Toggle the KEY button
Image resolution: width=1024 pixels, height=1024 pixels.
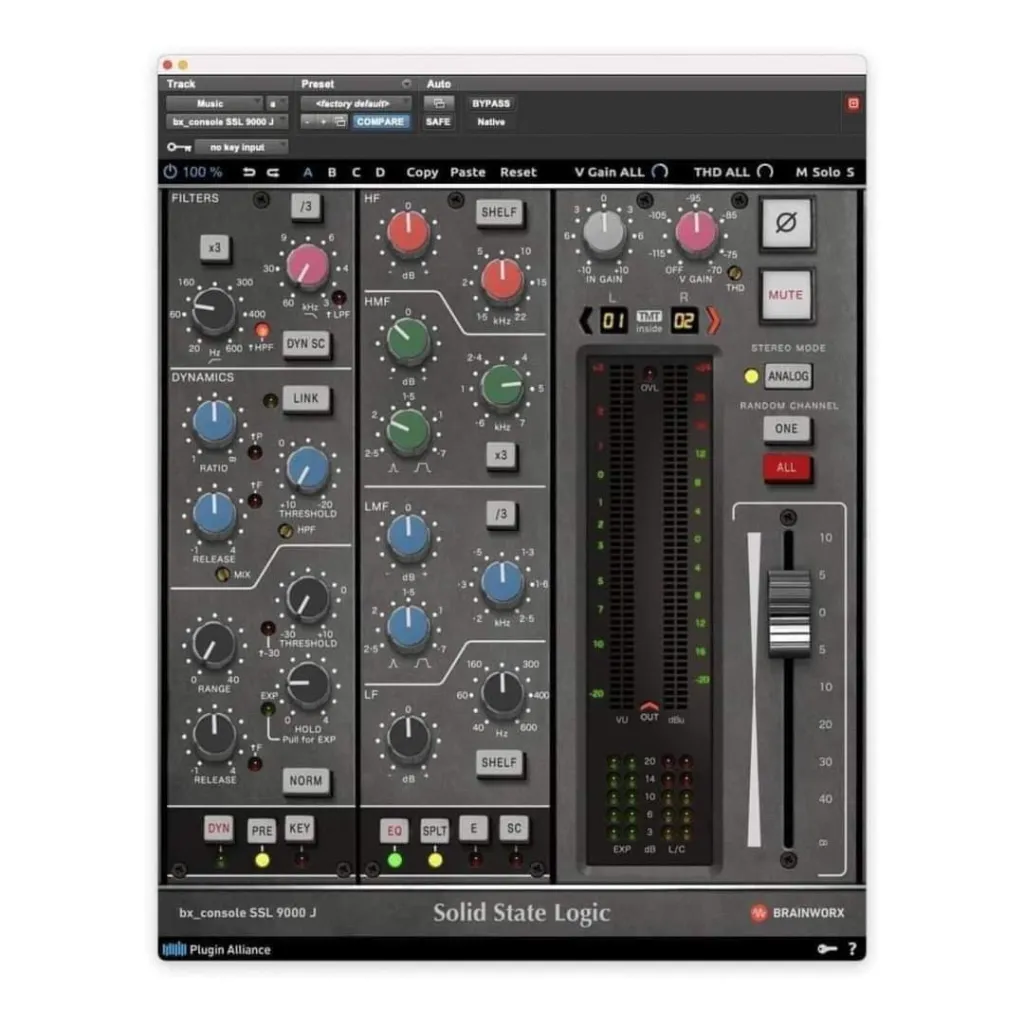click(300, 829)
